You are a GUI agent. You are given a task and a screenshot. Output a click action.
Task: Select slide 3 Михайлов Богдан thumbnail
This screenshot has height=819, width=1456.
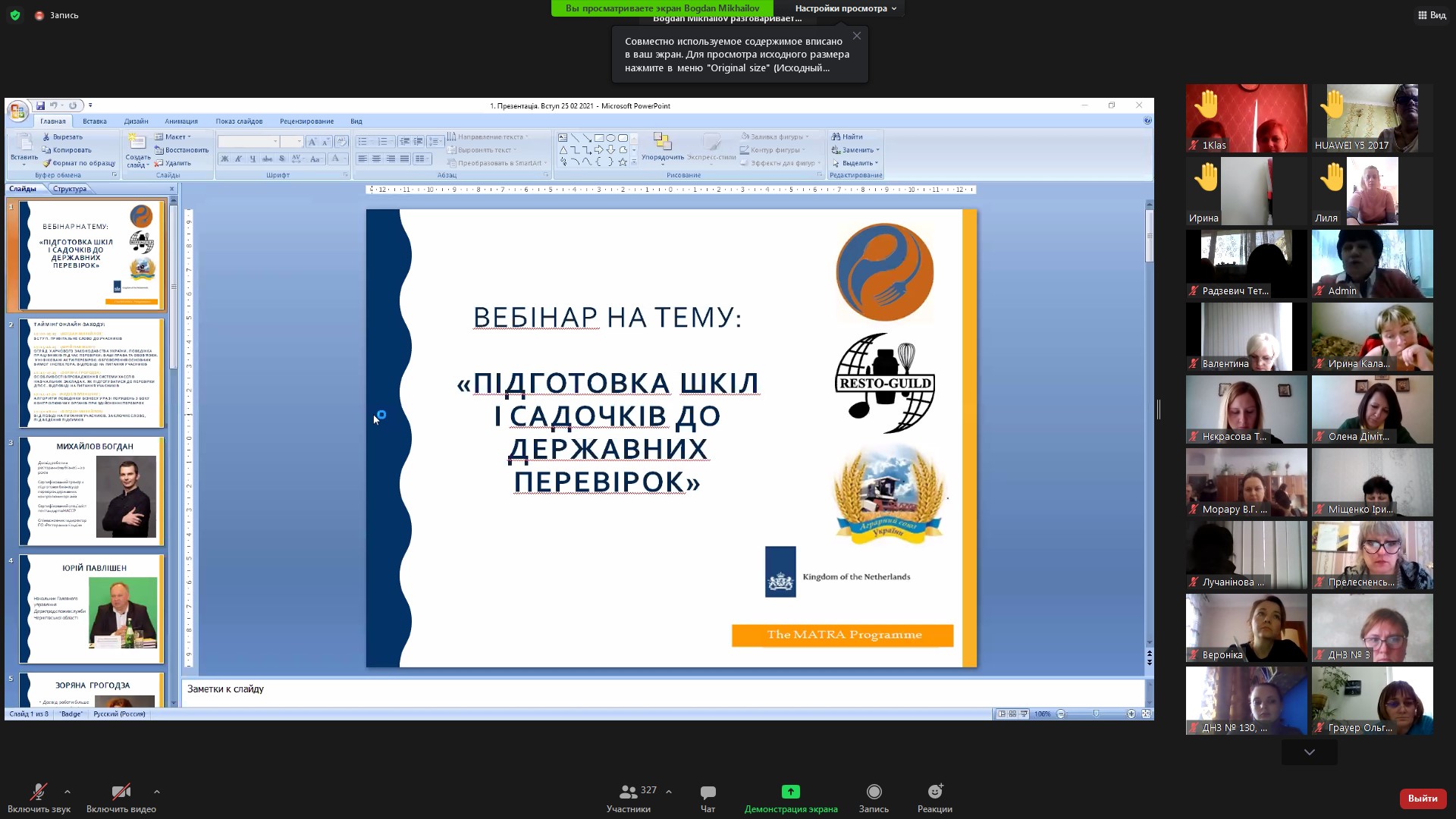point(91,491)
